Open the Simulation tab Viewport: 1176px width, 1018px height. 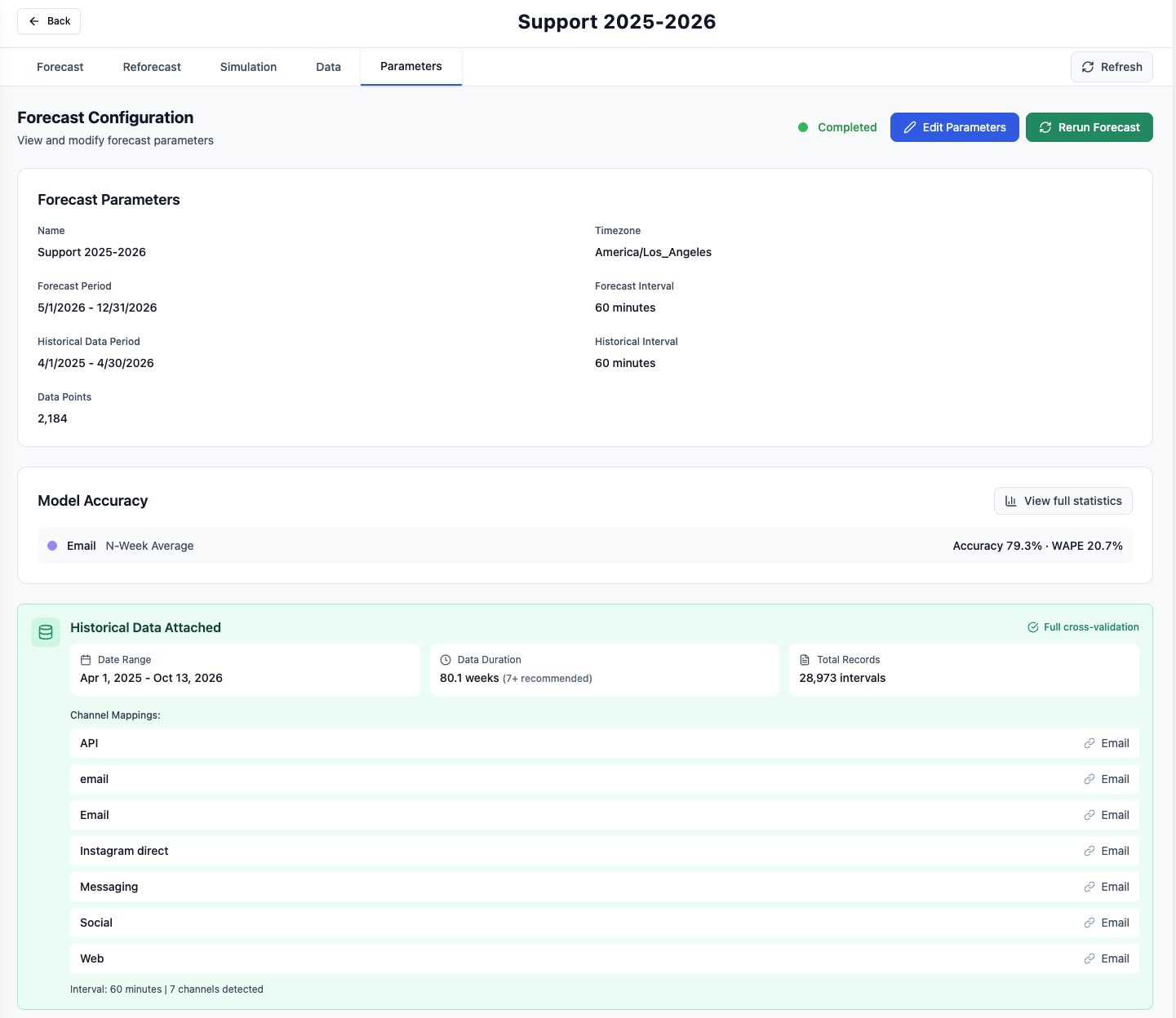tap(248, 67)
